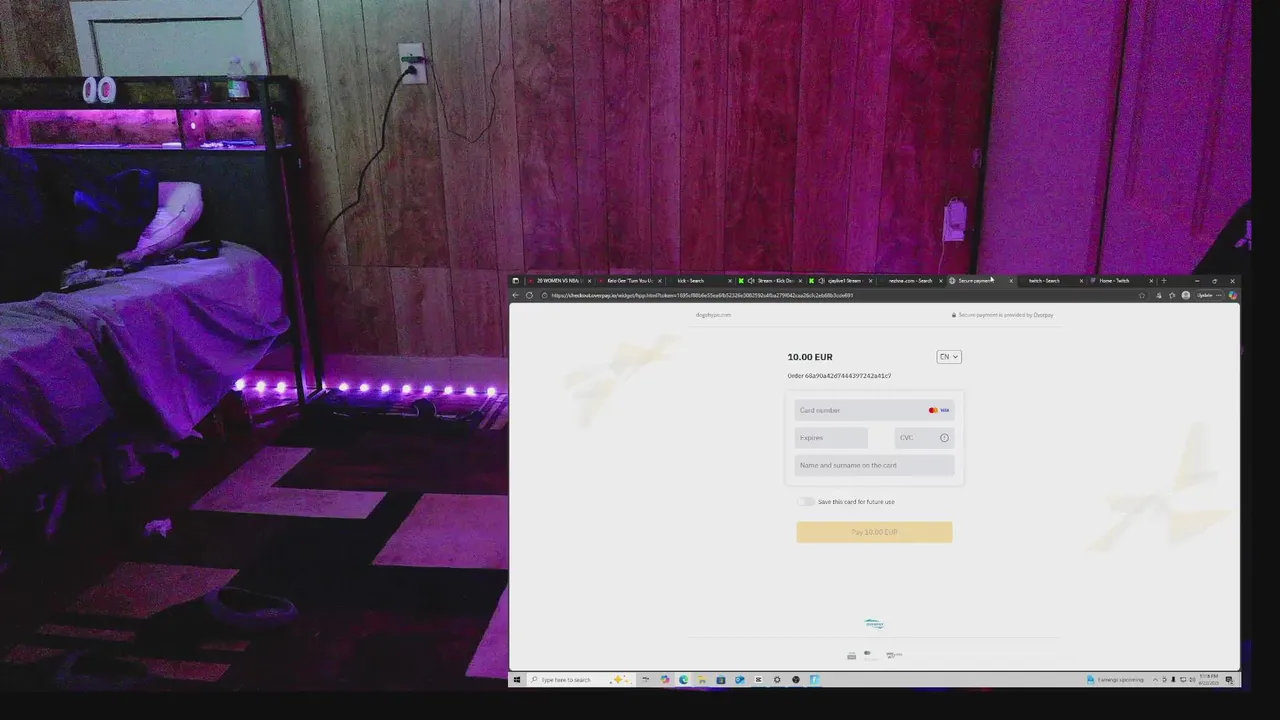Focus the Expires date field
1280x720 pixels.
tap(831, 438)
